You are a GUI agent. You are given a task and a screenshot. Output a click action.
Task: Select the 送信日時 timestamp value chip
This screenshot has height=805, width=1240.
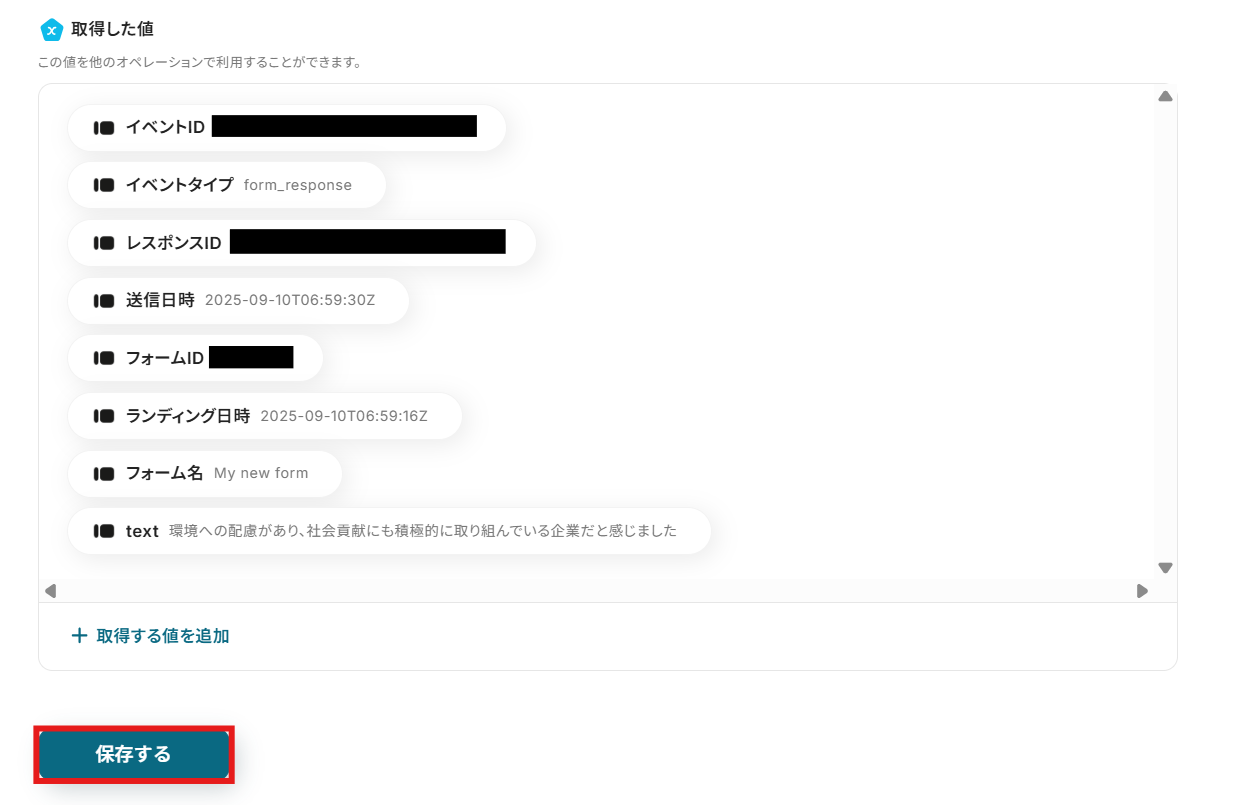point(238,300)
